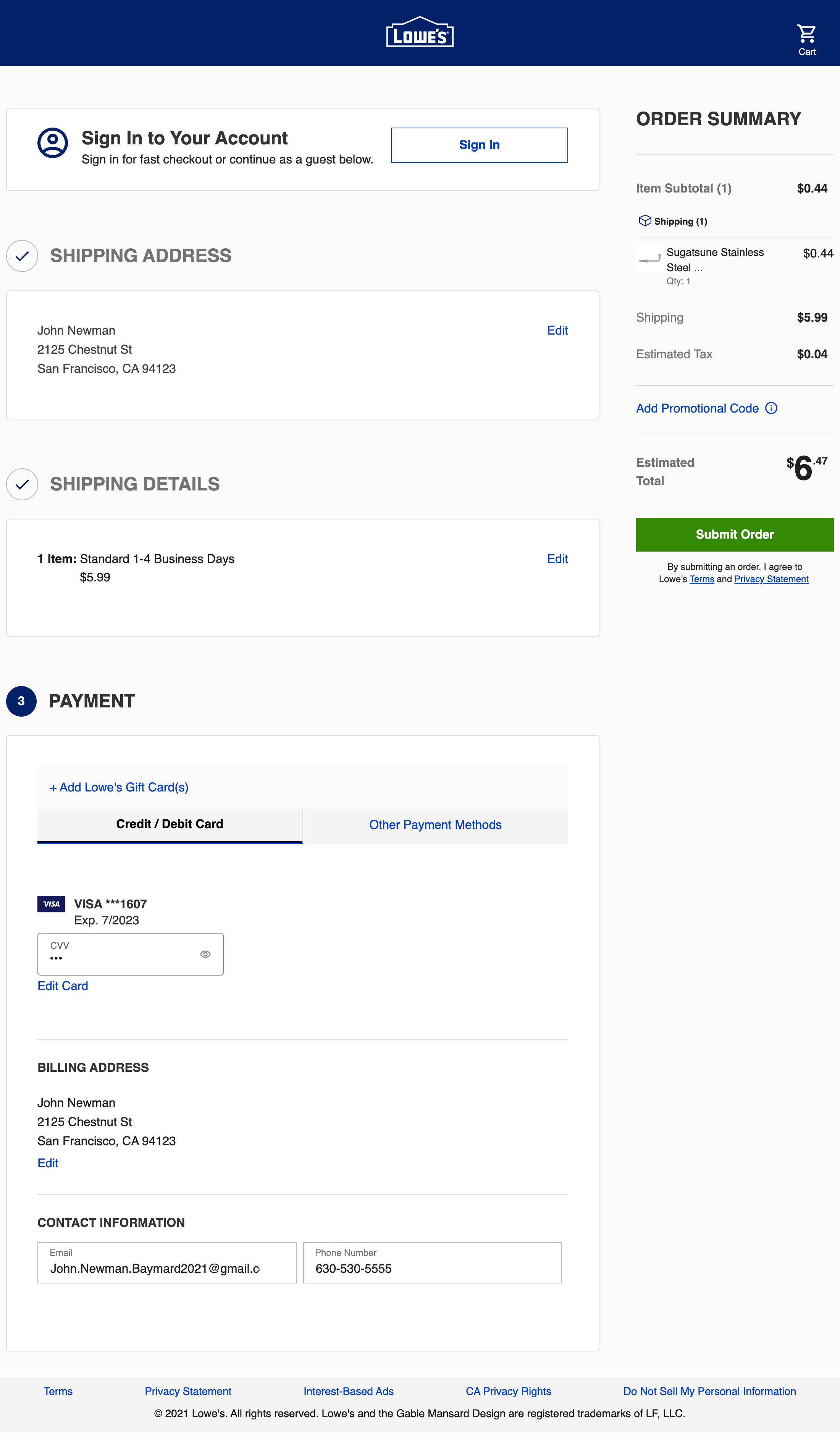Click the promotional code info icon
840x1450 pixels.
[772, 408]
